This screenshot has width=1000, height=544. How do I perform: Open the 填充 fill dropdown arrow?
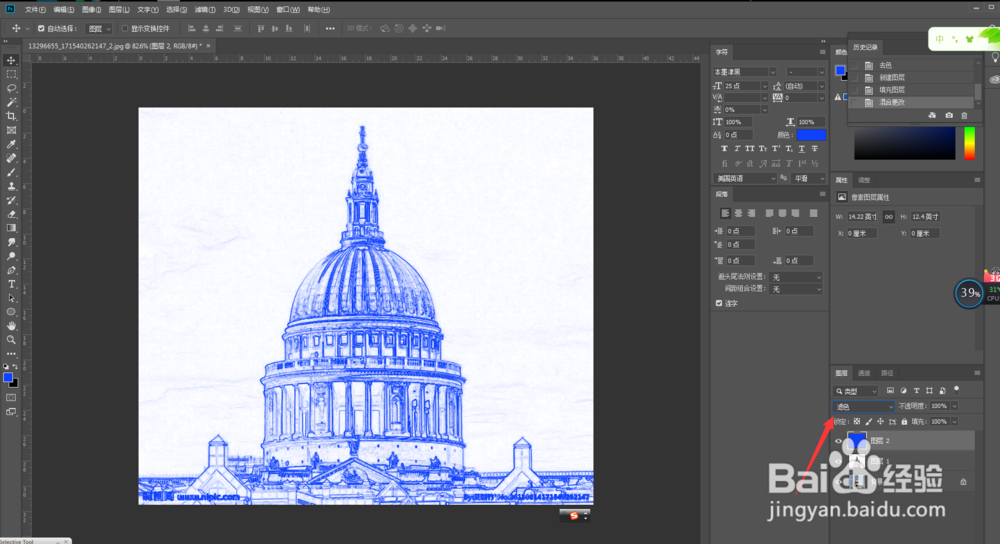[955, 422]
